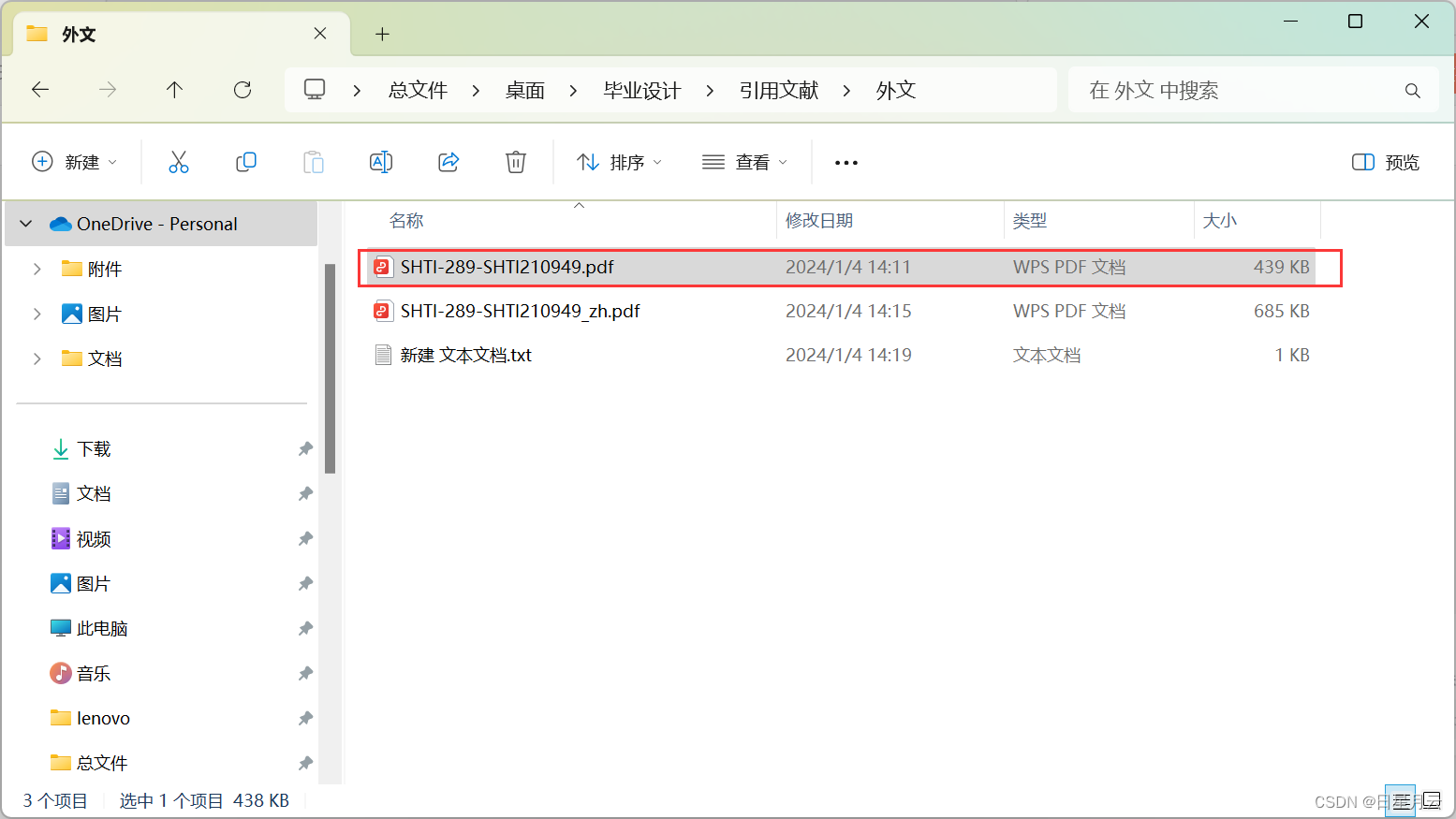
Task: Click the Share icon in toolbar
Action: [x=449, y=162]
